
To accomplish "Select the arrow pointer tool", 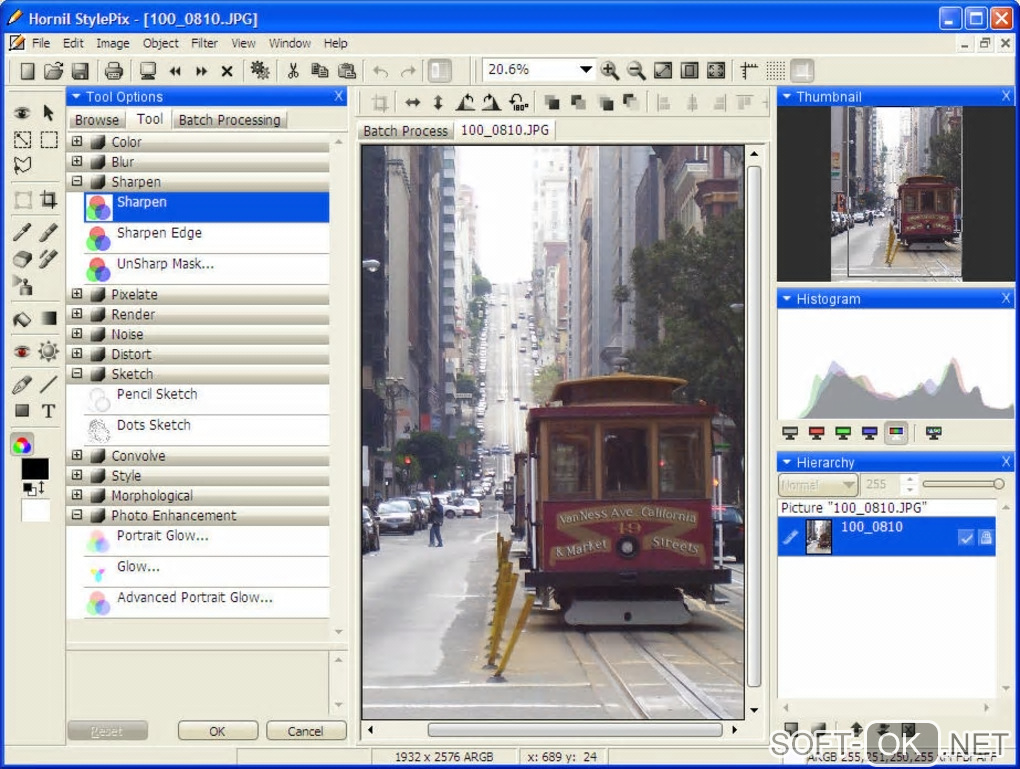I will pyautogui.click(x=48, y=113).
